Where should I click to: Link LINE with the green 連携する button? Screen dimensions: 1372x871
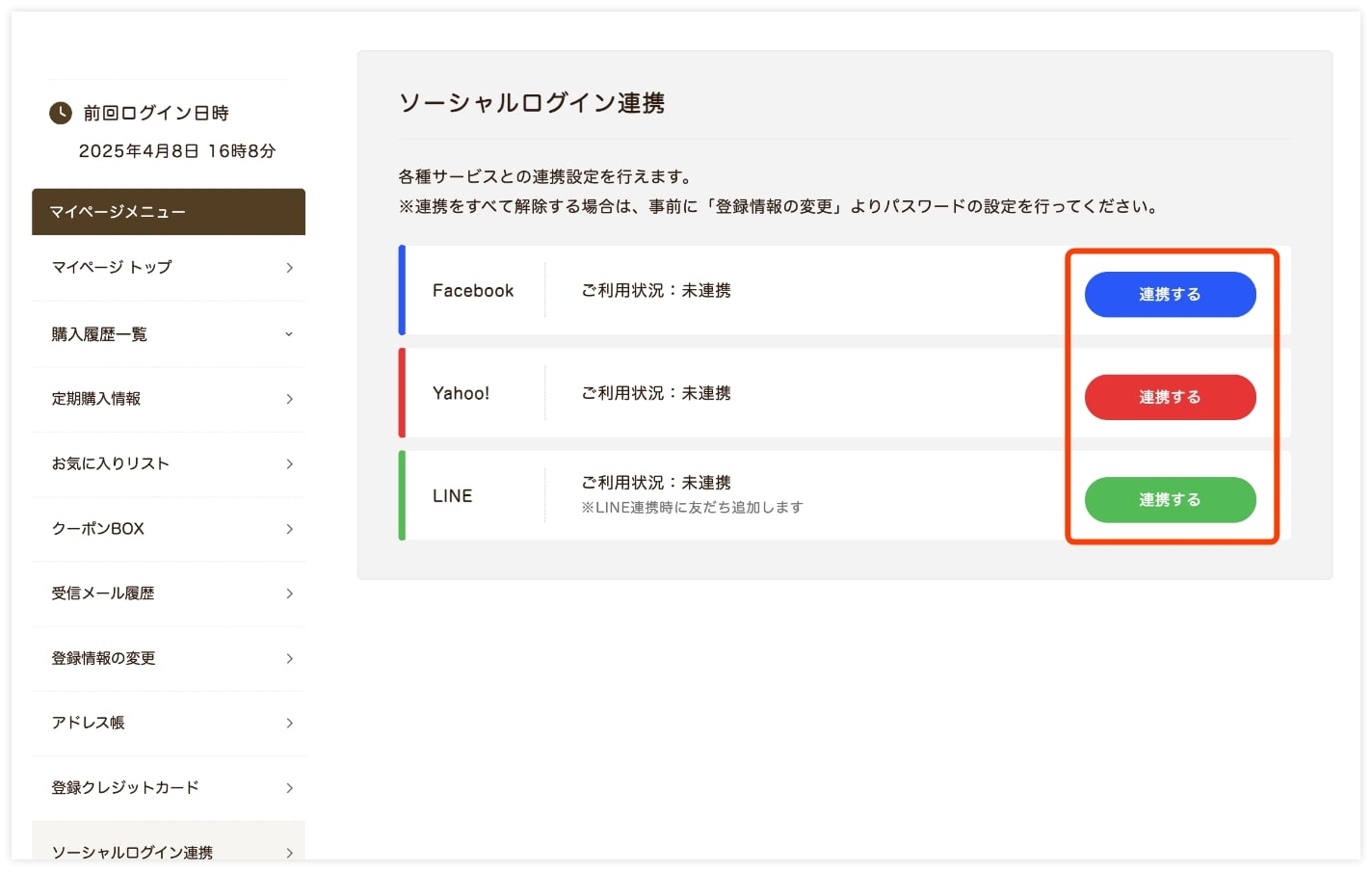pos(1170,499)
